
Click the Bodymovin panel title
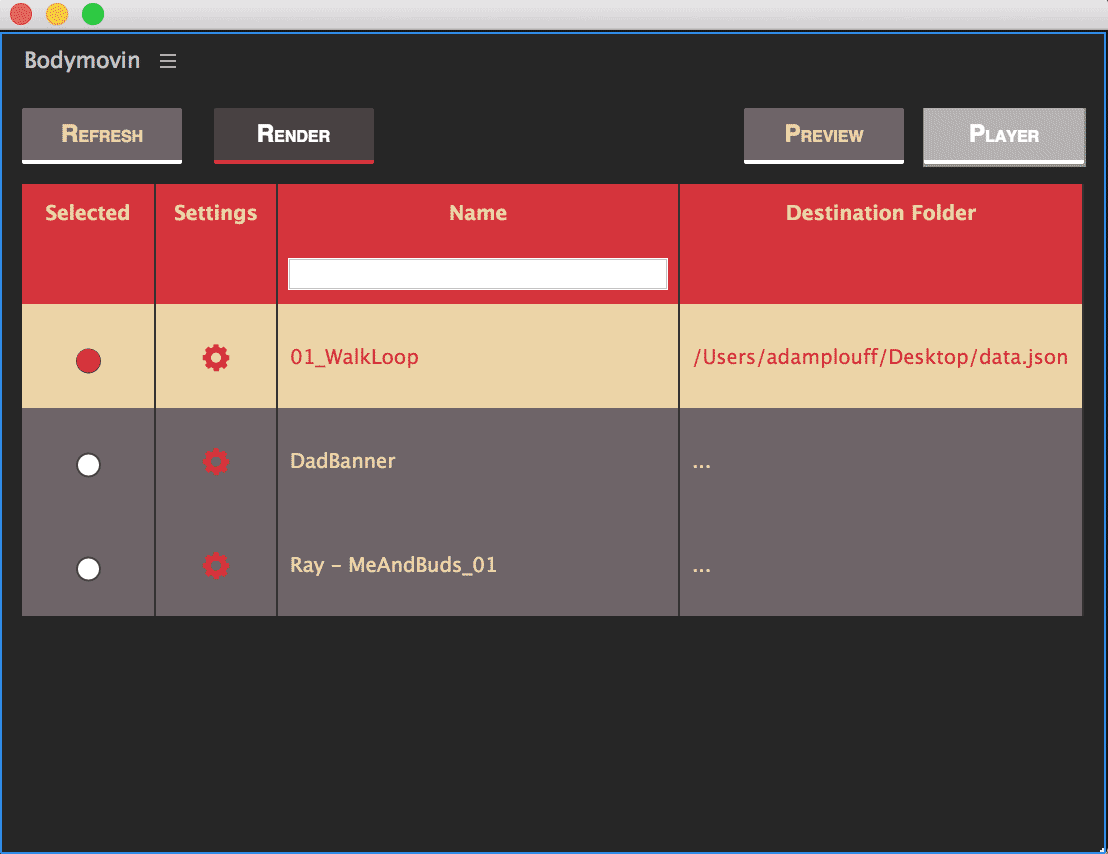tap(82, 61)
